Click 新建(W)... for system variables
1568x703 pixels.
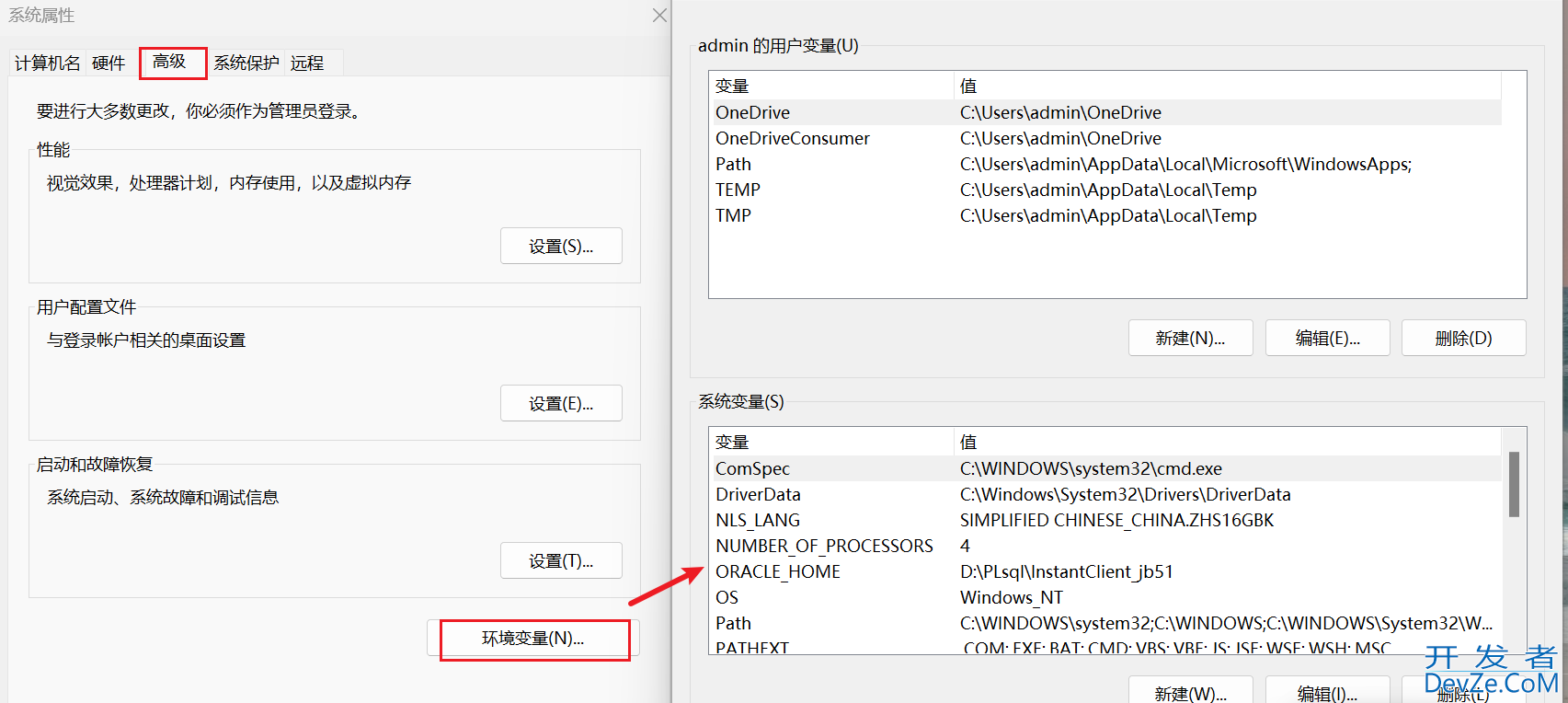point(1190,692)
